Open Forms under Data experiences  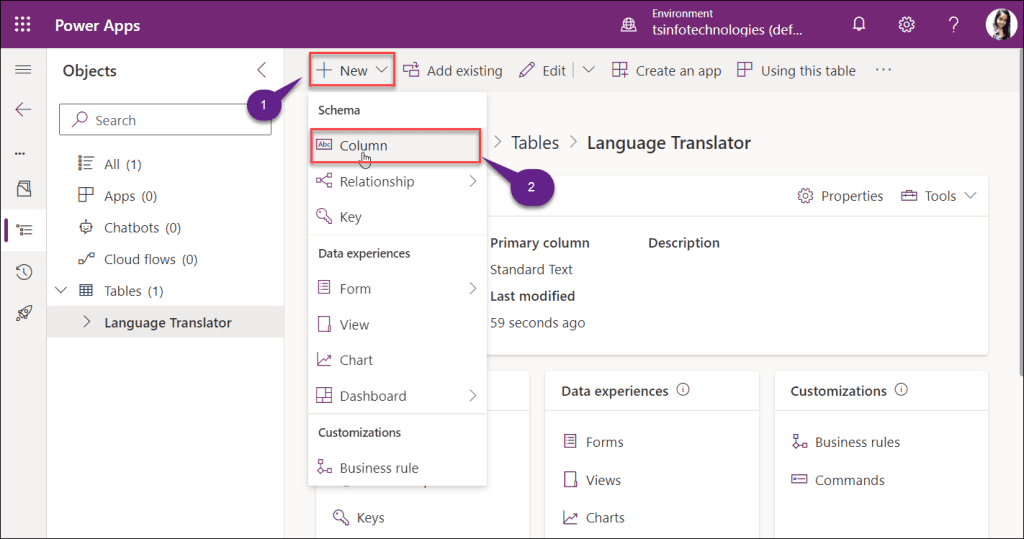[x=593, y=442]
